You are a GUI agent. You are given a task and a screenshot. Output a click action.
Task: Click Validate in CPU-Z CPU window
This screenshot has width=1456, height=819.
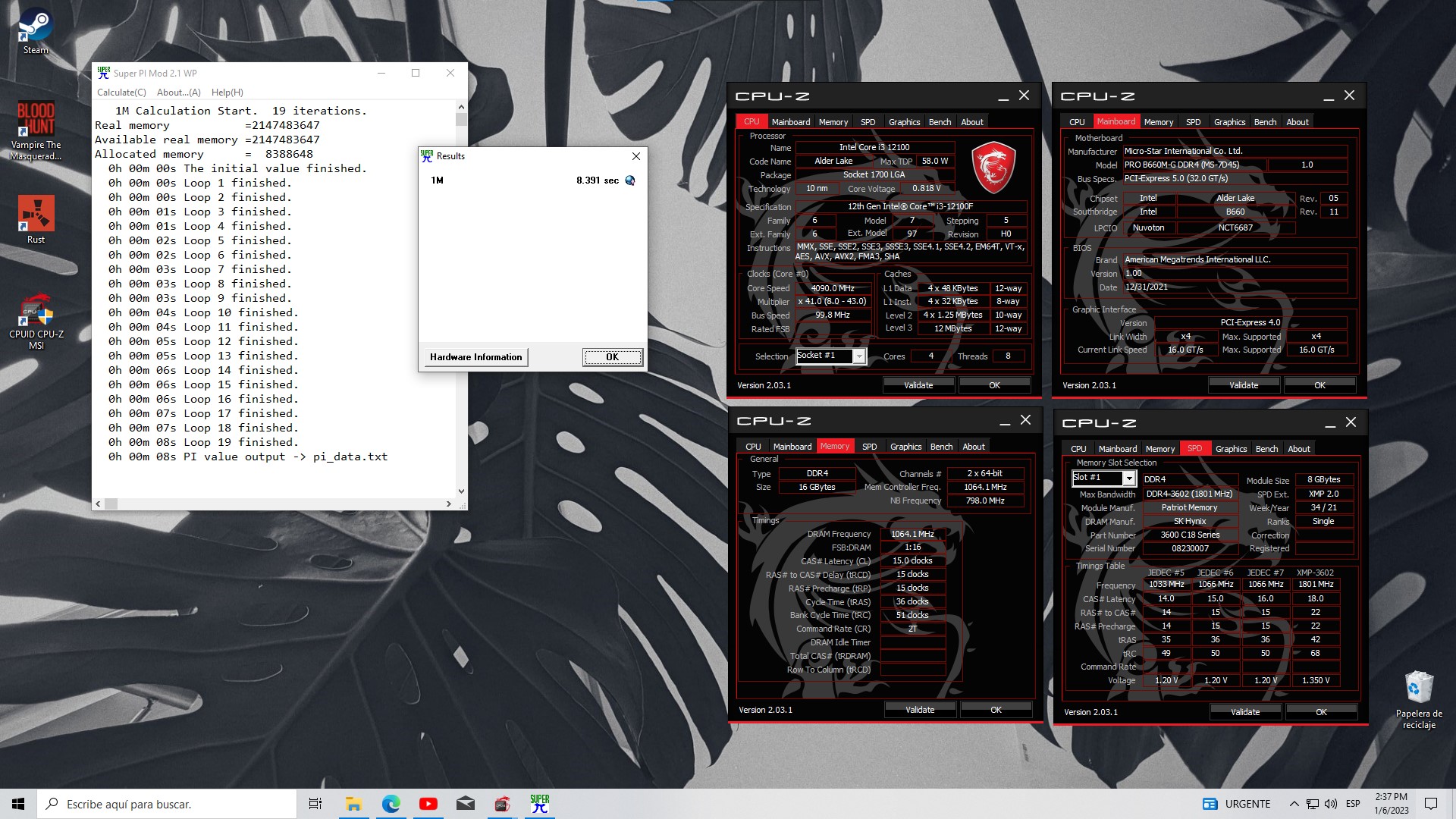(918, 385)
